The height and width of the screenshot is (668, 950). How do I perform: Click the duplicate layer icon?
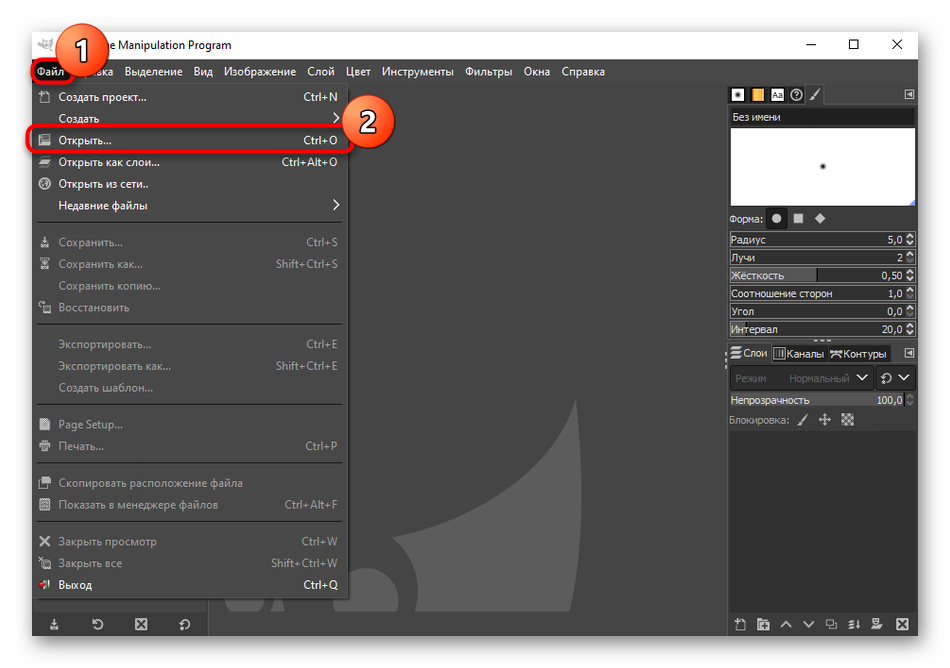pos(832,625)
